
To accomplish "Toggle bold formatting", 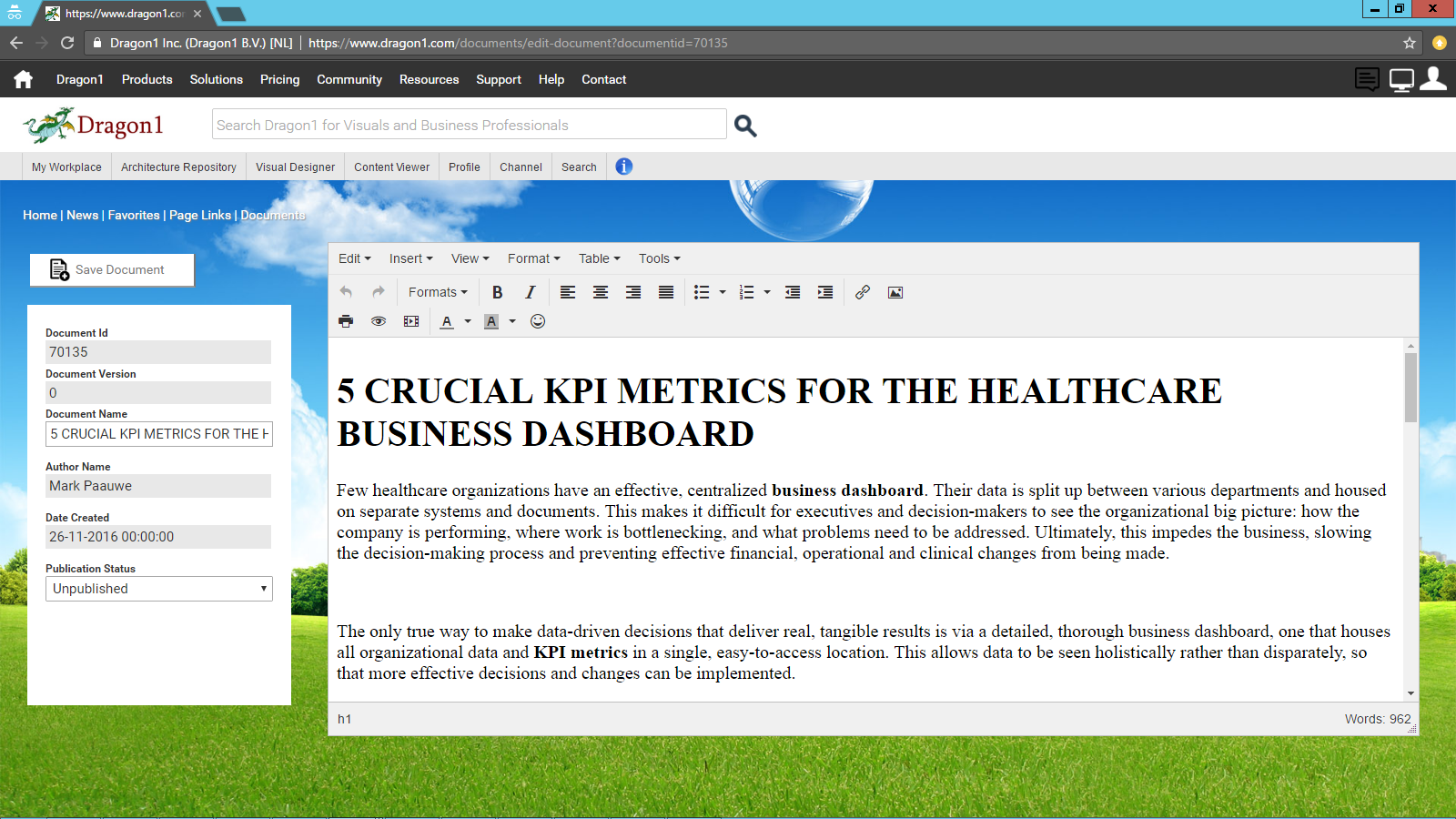I will [497, 292].
